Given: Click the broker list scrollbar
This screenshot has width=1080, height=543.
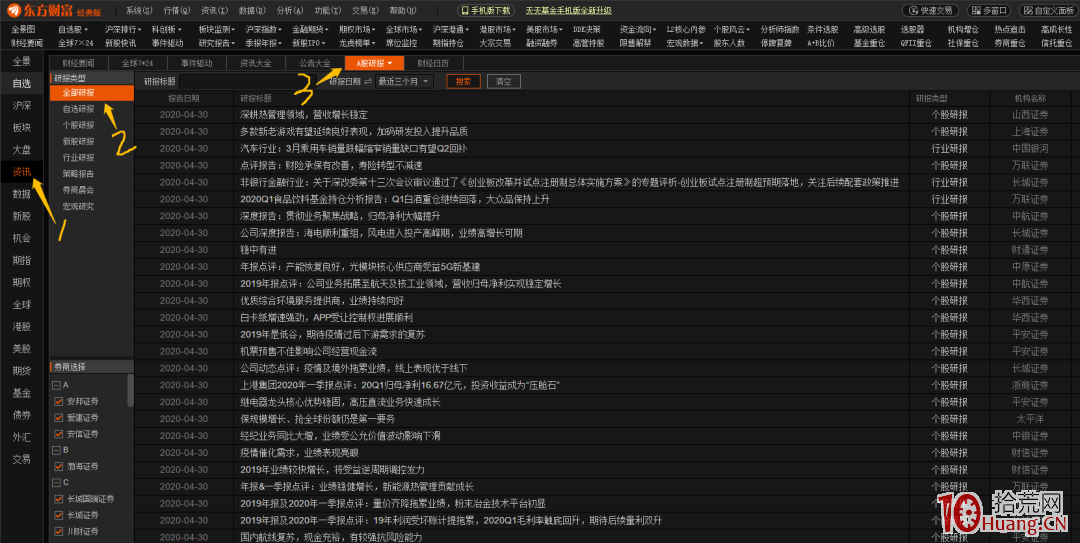Looking at the screenshot, I should tap(131, 390).
